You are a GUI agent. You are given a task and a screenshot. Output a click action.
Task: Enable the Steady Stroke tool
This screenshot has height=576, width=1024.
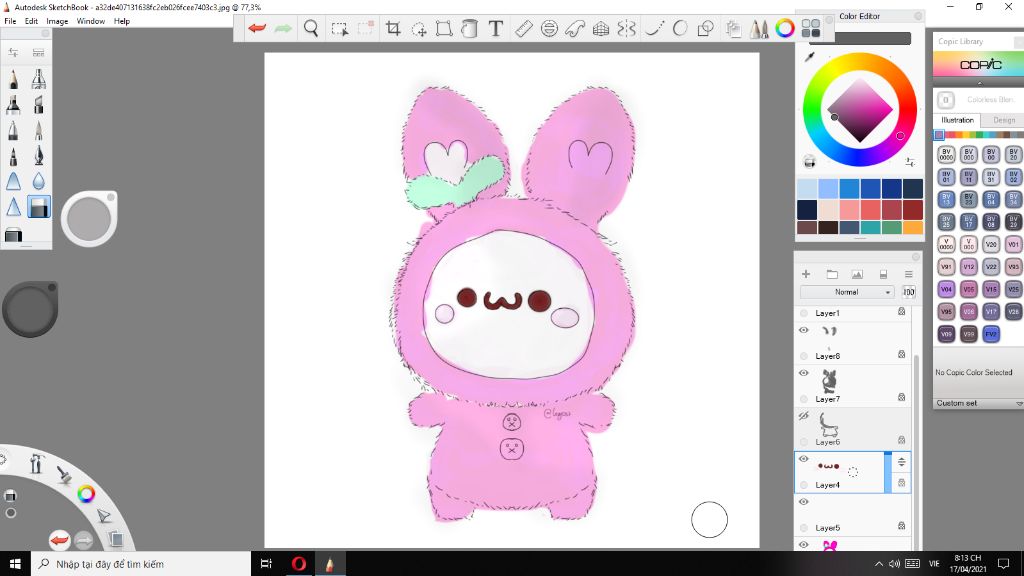(654, 28)
